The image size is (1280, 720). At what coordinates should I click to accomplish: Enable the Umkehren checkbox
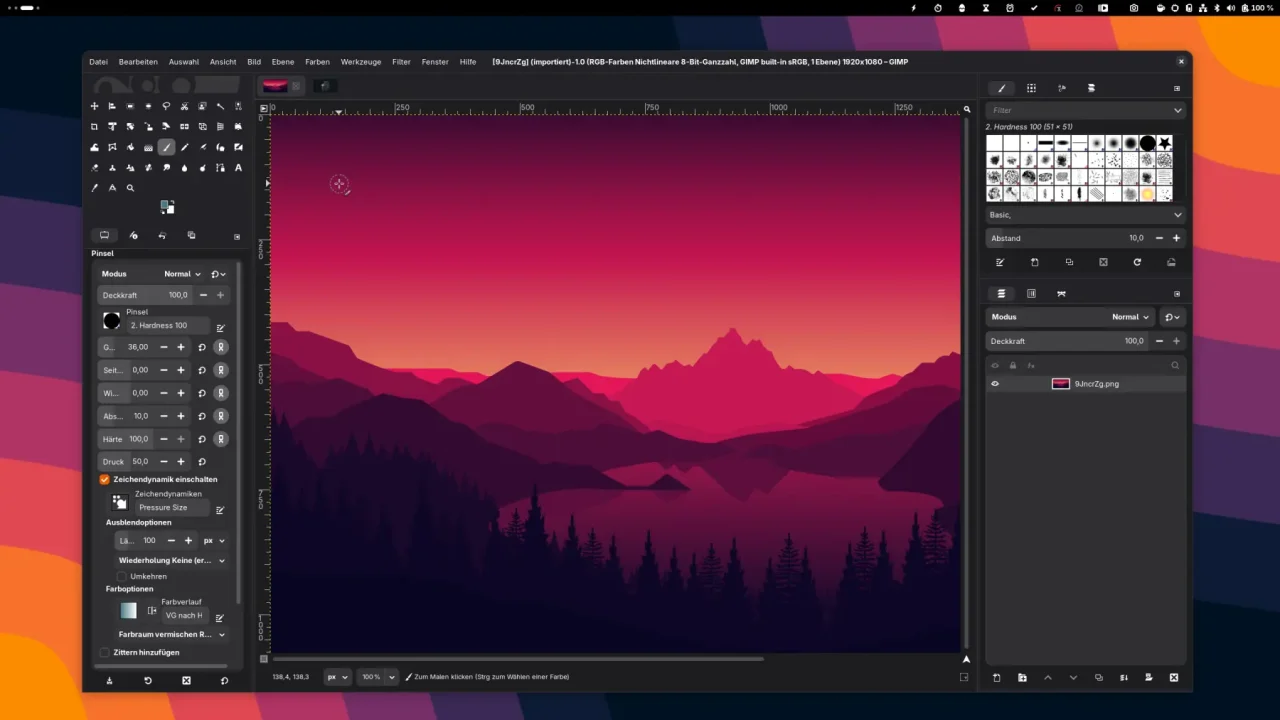point(124,576)
